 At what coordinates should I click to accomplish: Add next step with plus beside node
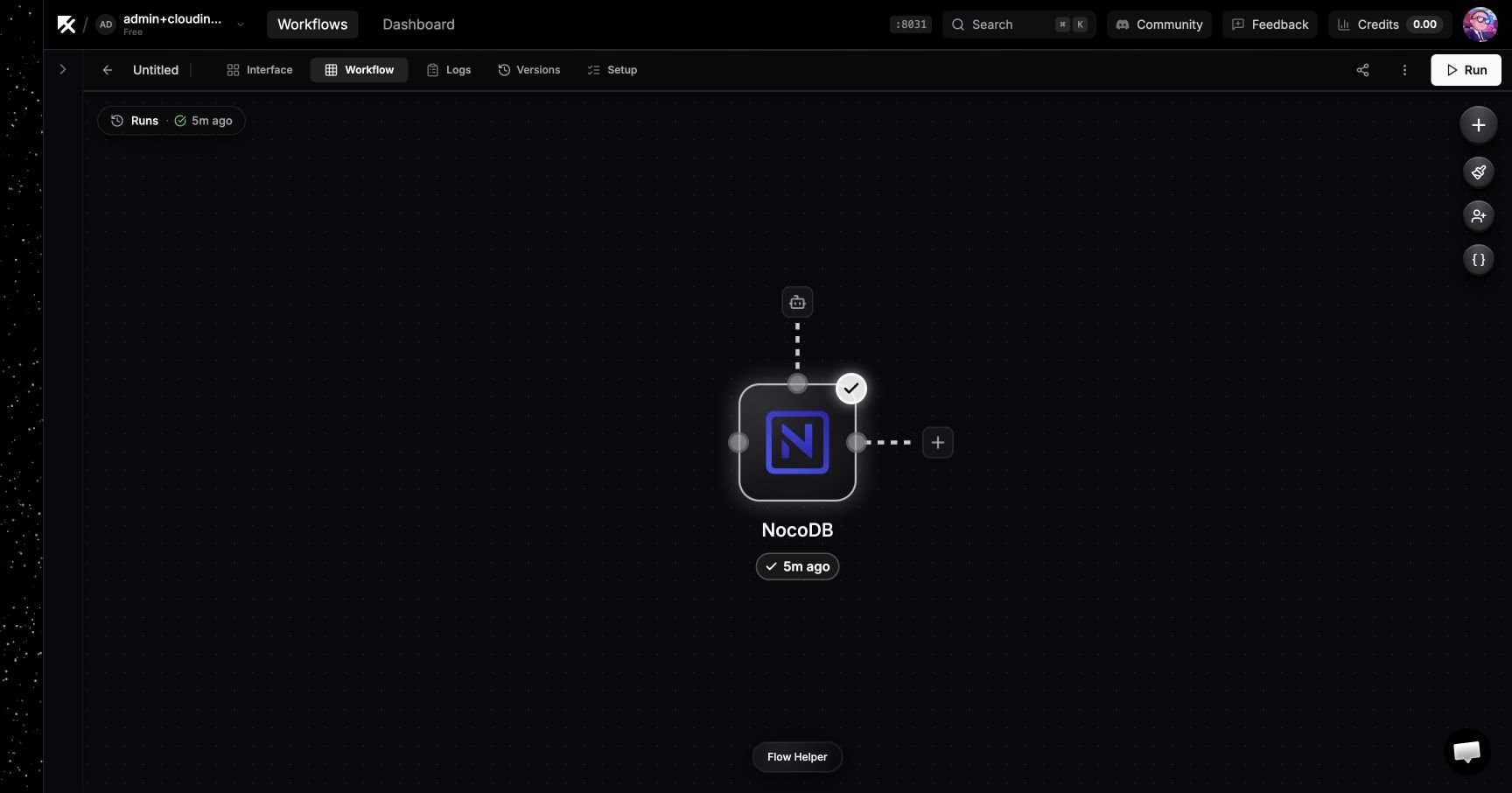tap(937, 443)
